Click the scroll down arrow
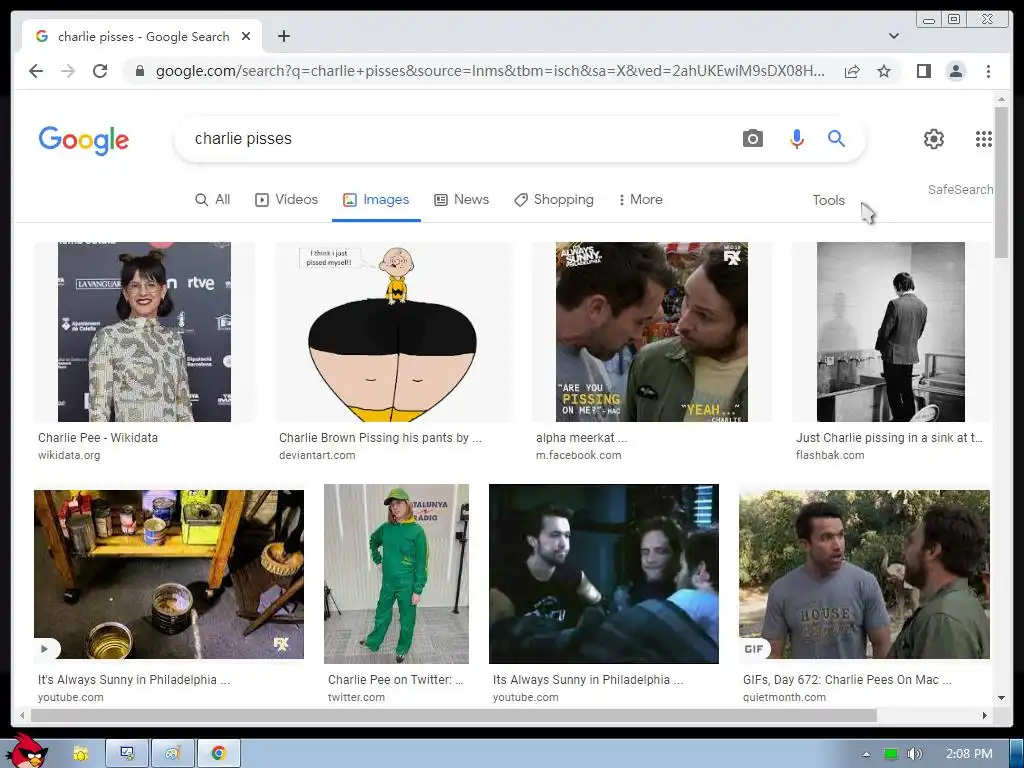The image size is (1024, 768). (1001, 697)
